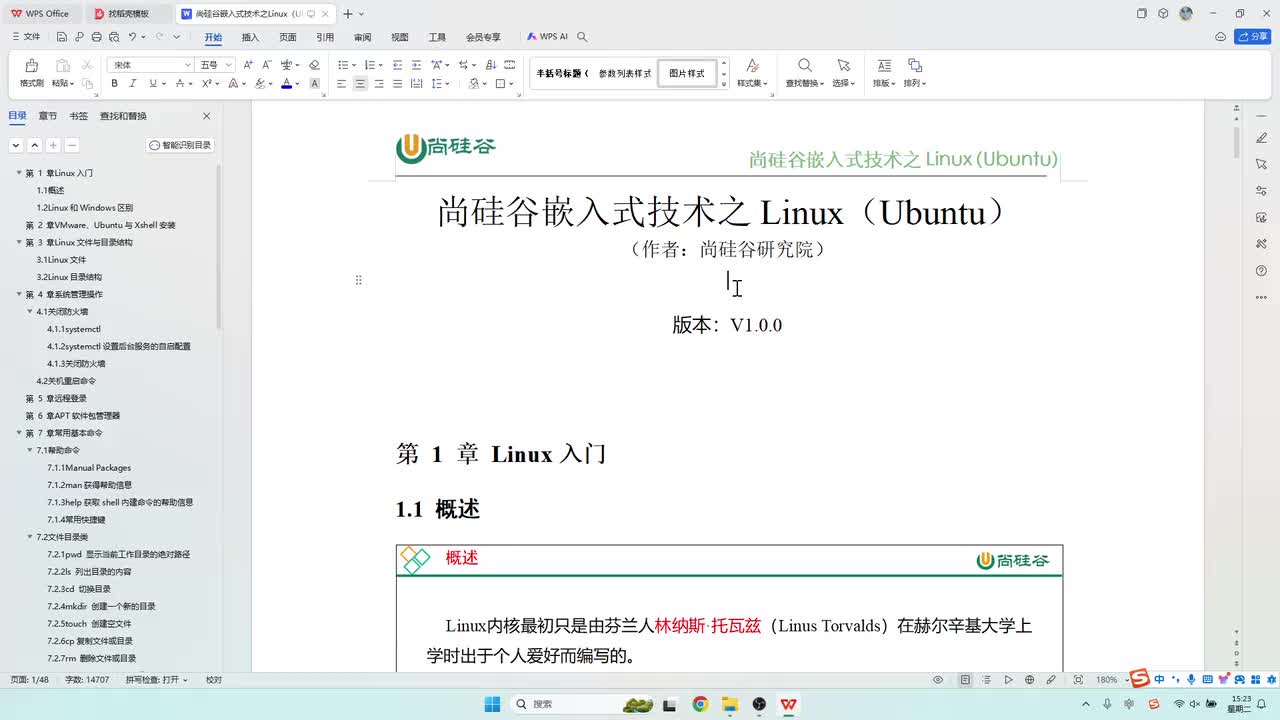This screenshot has width=1280, height=720.
Task: Click the align right icon
Action: click(378, 84)
